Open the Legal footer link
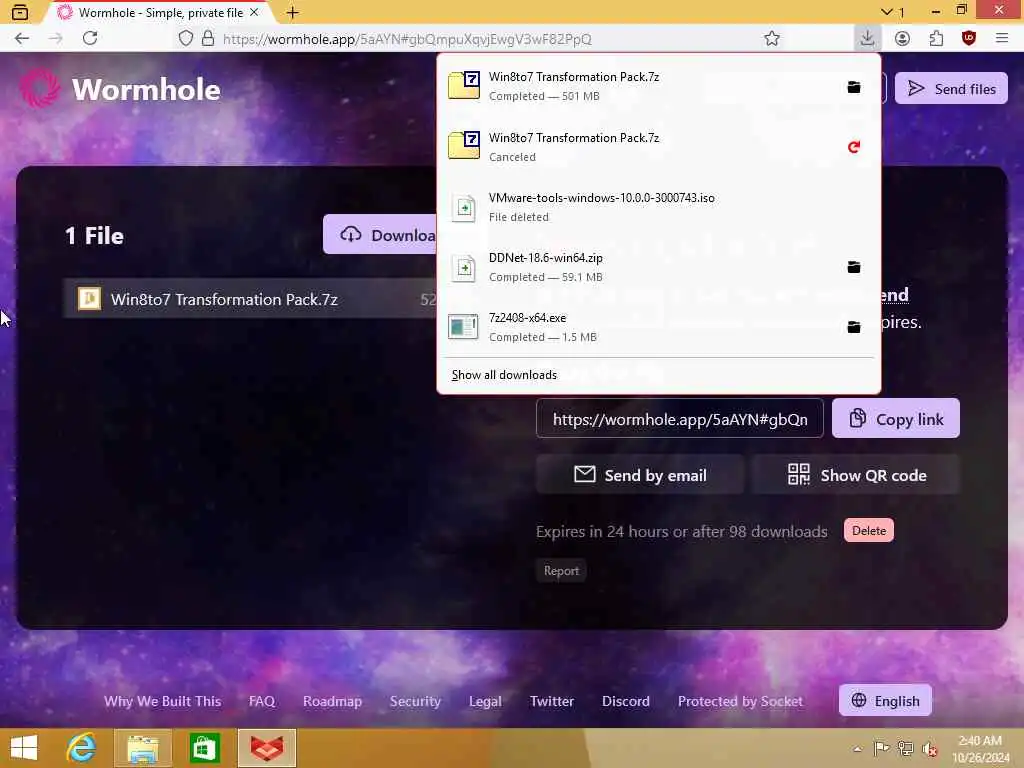 pyautogui.click(x=485, y=701)
